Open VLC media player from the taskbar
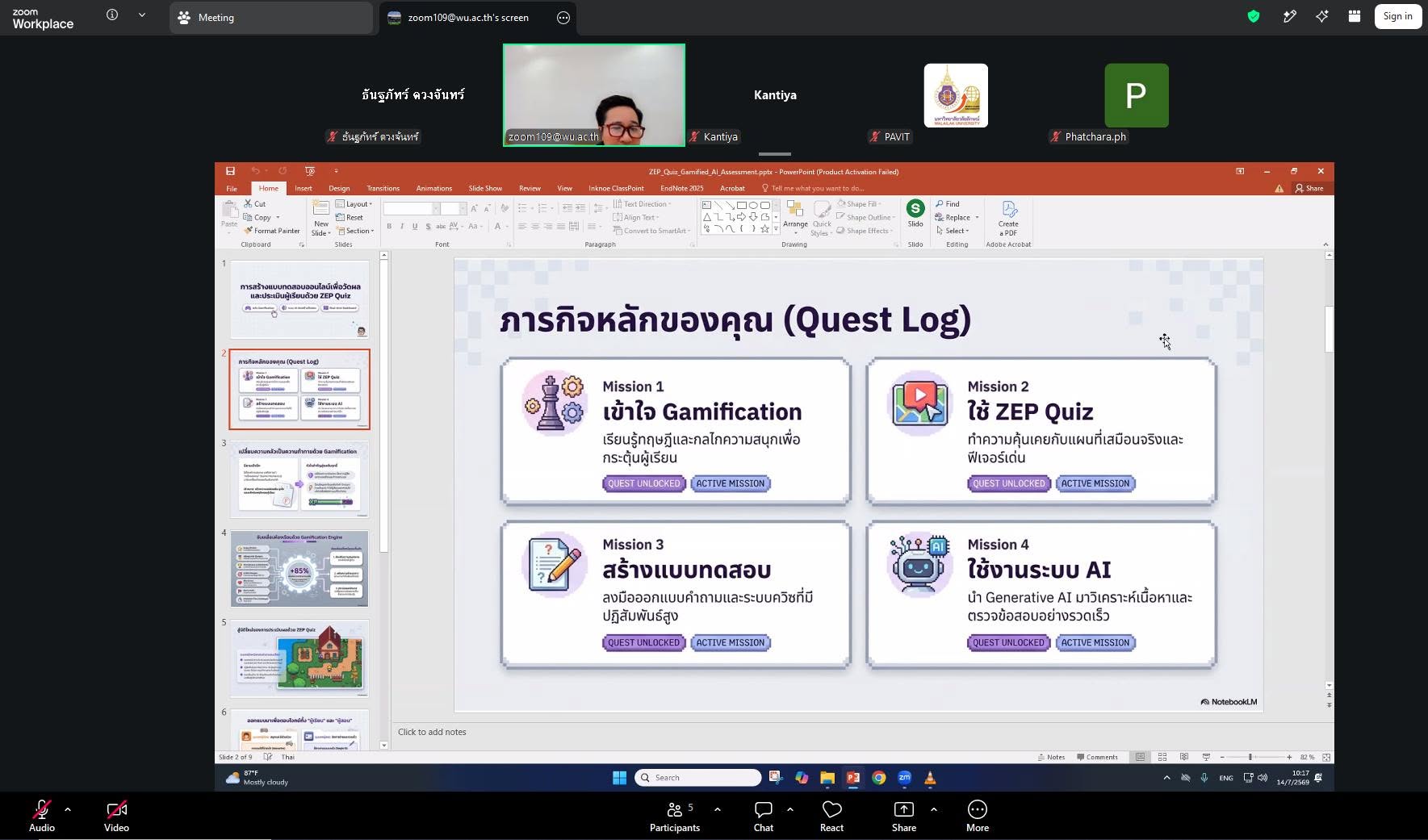1428x840 pixels. 930,778
